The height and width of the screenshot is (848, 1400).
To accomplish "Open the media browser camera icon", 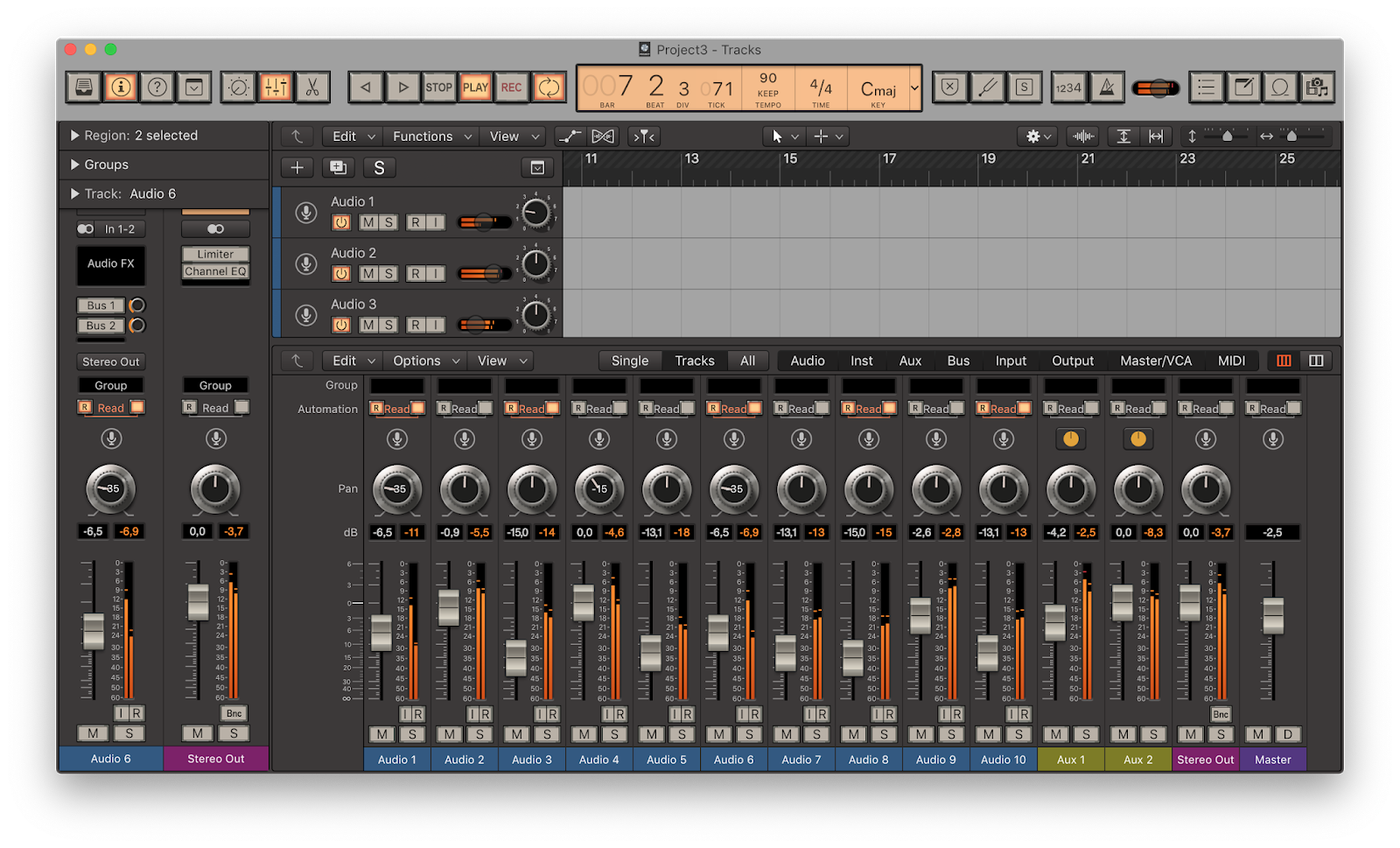I will [x=1317, y=87].
